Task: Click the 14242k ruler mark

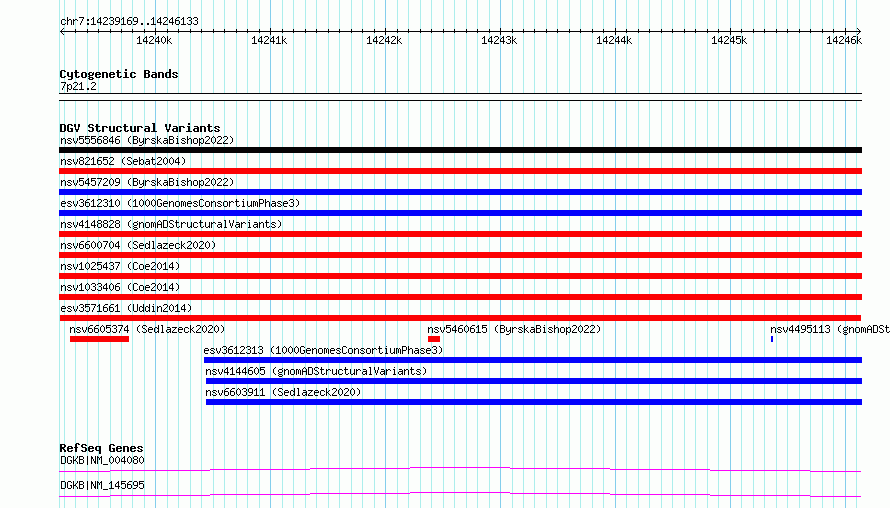Action: pos(384,40)
